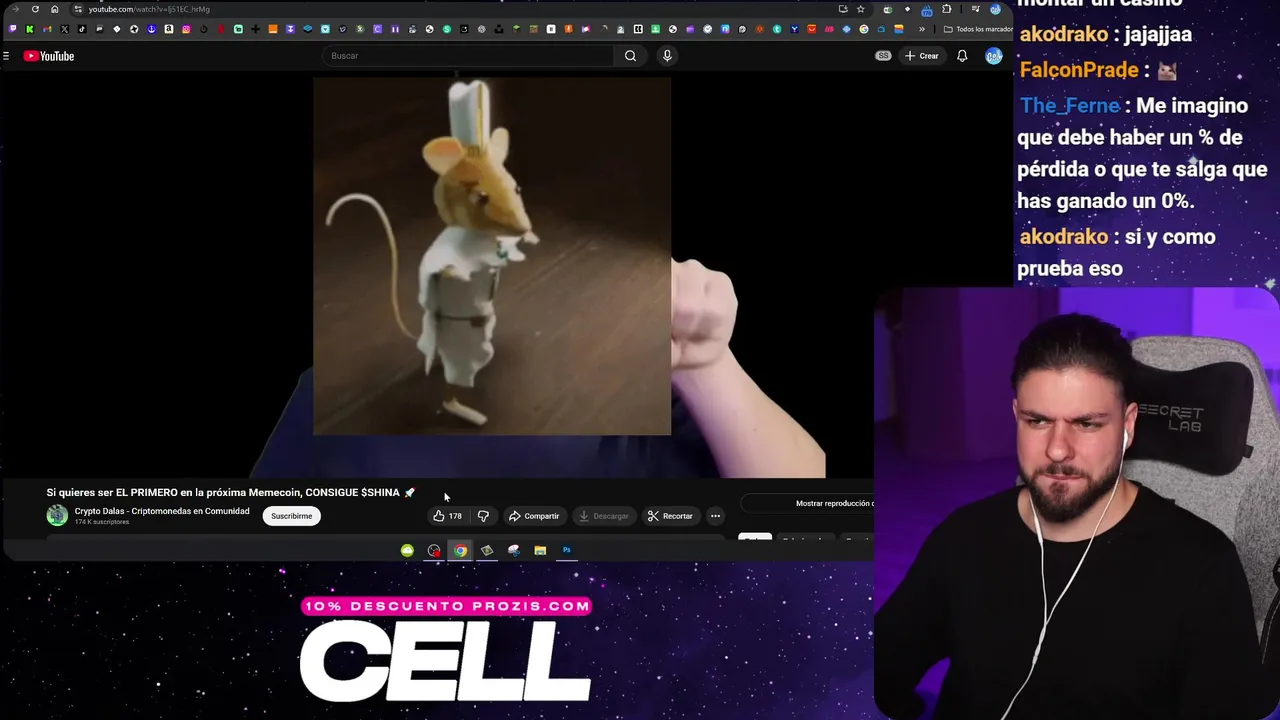Focus the Buscar search field
This screenshot has height=720, width=1280.
pos(470,56)
